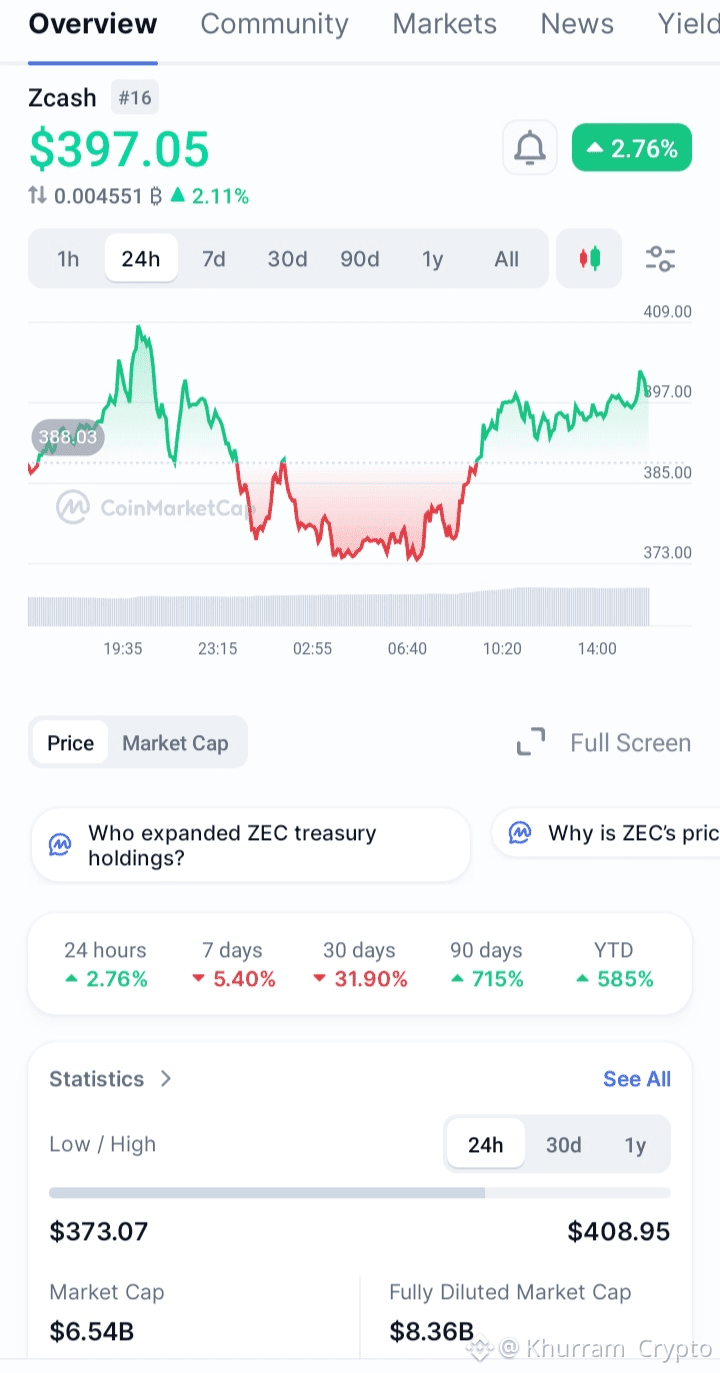Tap the Zcash #16 rank badge

[x=134, y=97]
